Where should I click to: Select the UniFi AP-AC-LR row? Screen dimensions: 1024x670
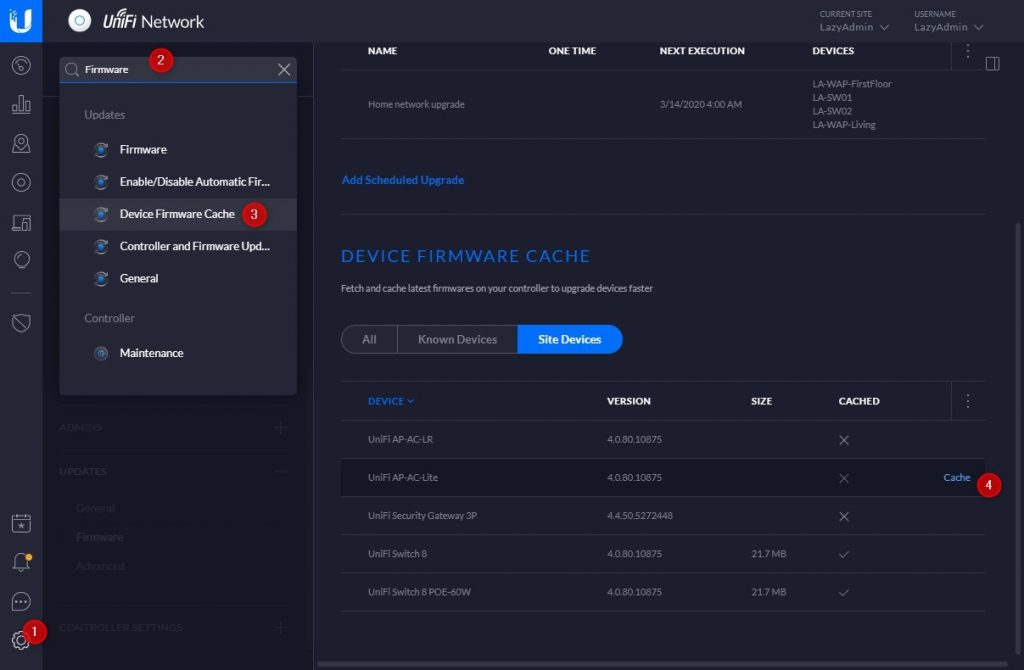(x=663, y=439)
